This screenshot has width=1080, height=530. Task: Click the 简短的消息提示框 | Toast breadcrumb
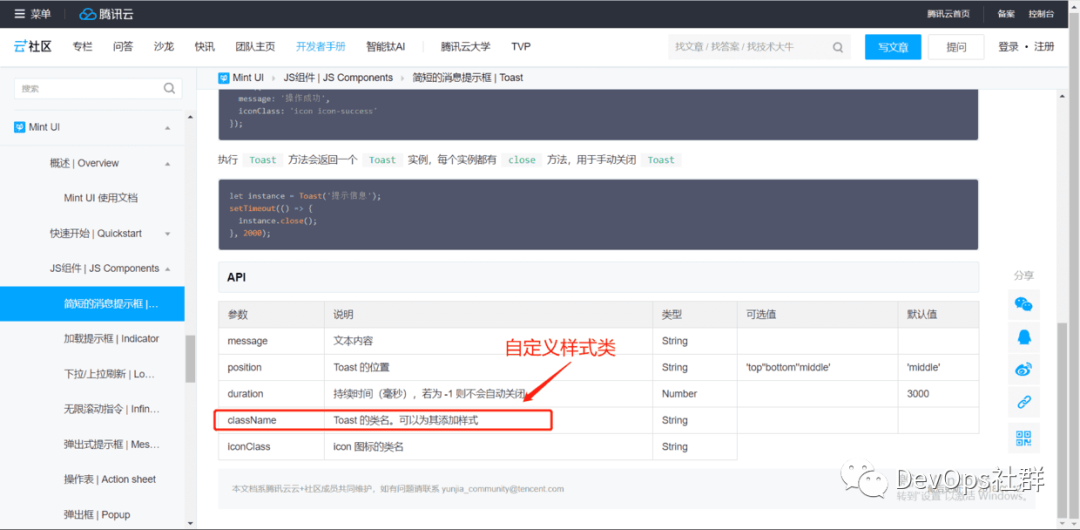click(x=468, y=78)
